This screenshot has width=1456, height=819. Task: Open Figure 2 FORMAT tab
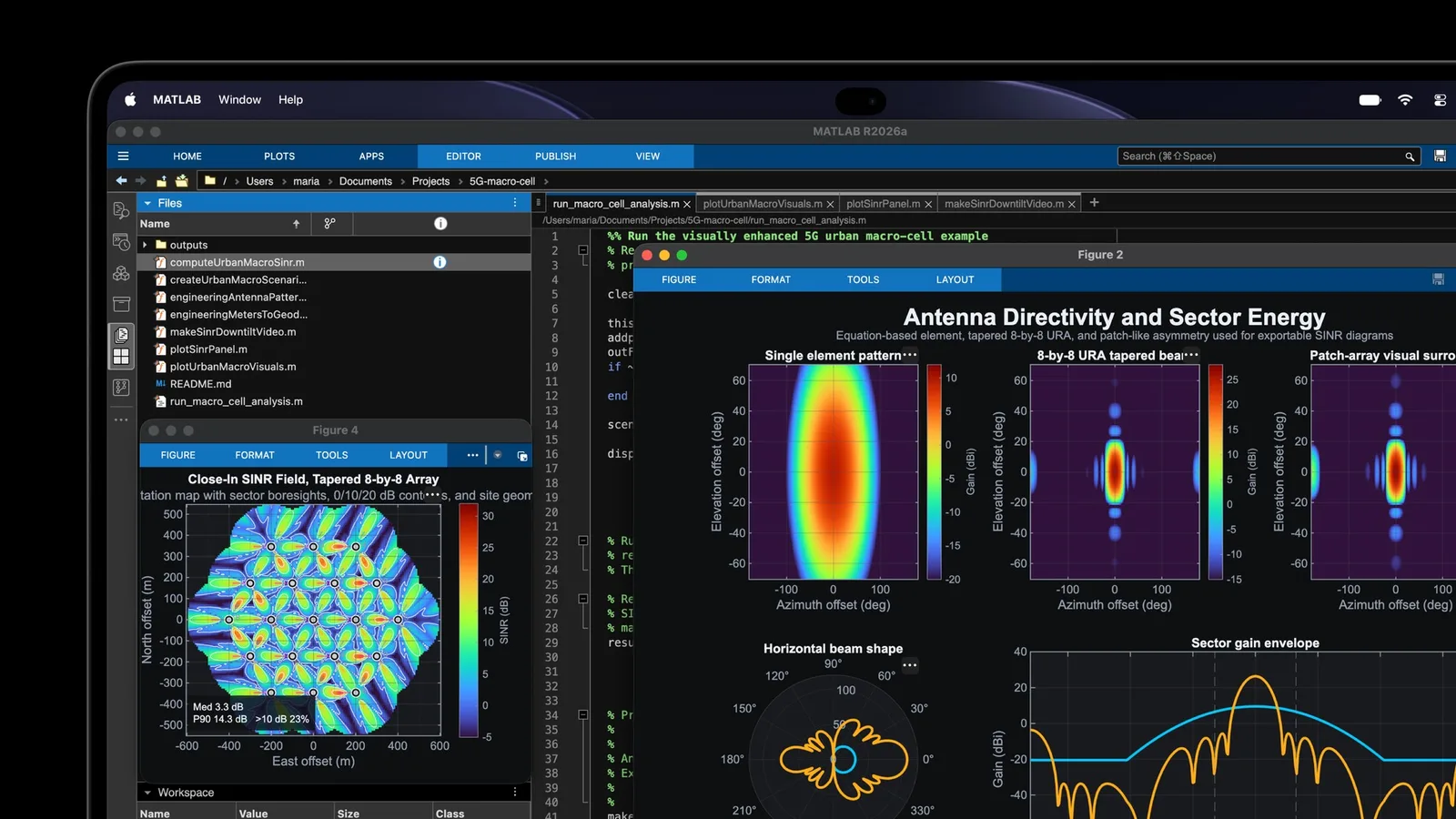click(771, 279)
